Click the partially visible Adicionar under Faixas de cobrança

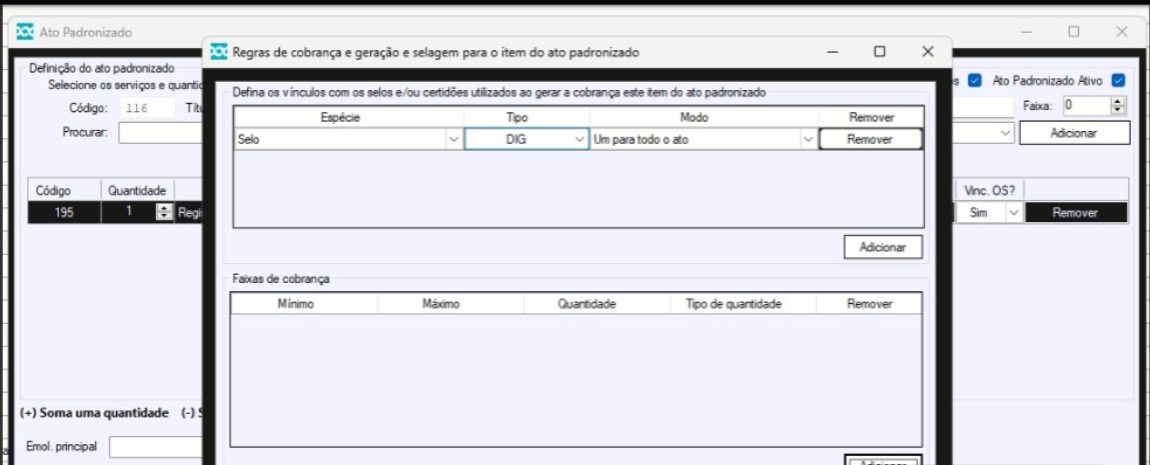(883, 460)
